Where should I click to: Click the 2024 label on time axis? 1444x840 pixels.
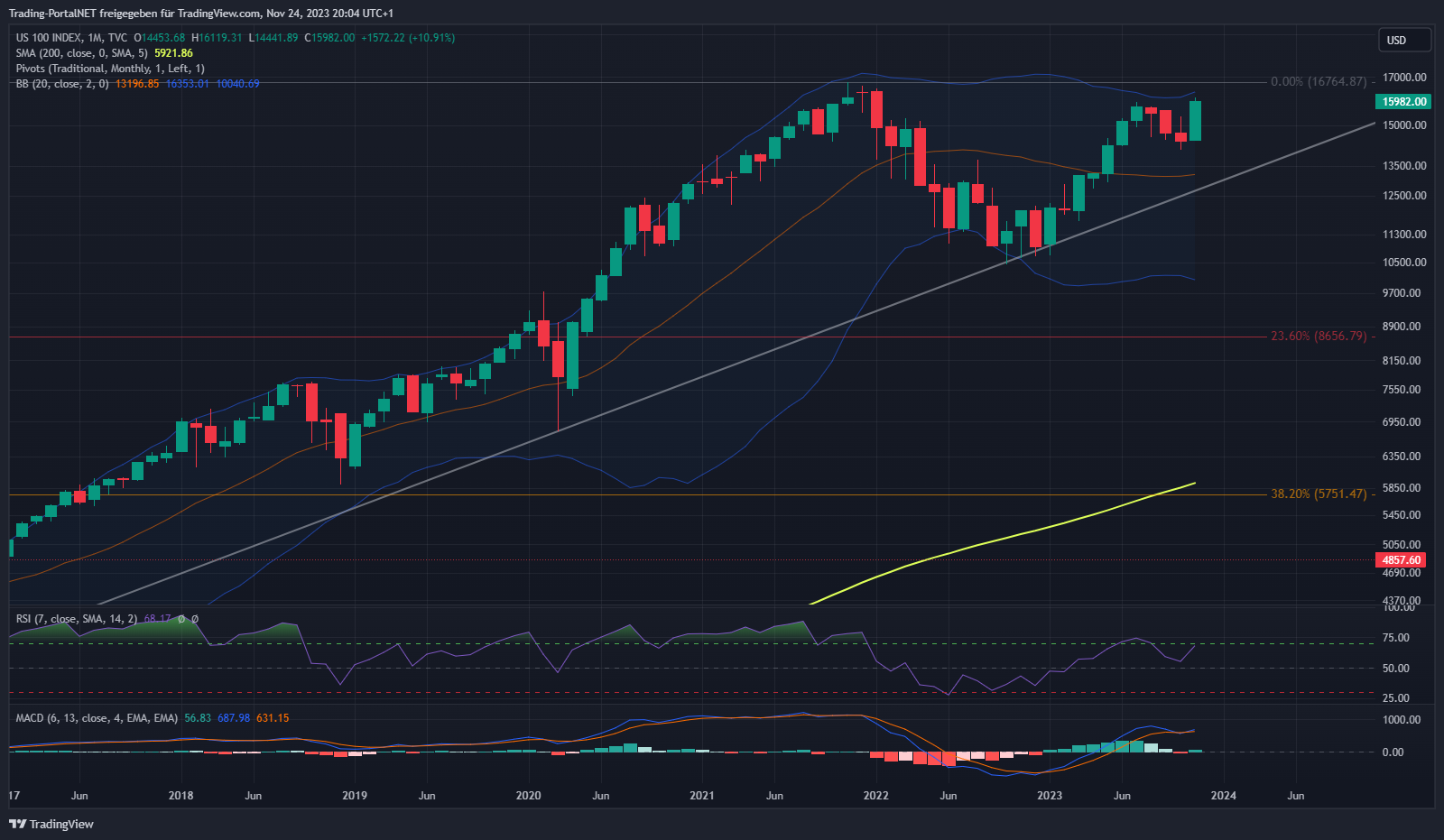(x=1223, y=796)
